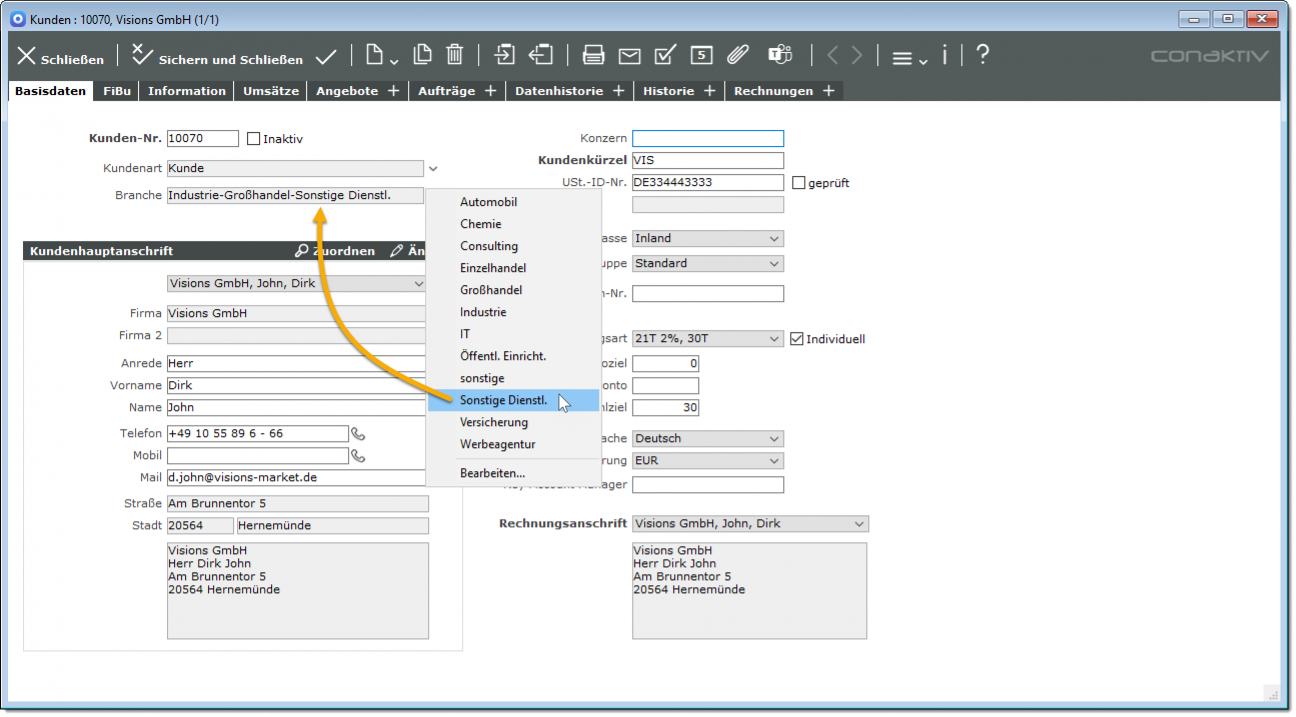Click the print icon in toolbar

click(x=593, y=55)
